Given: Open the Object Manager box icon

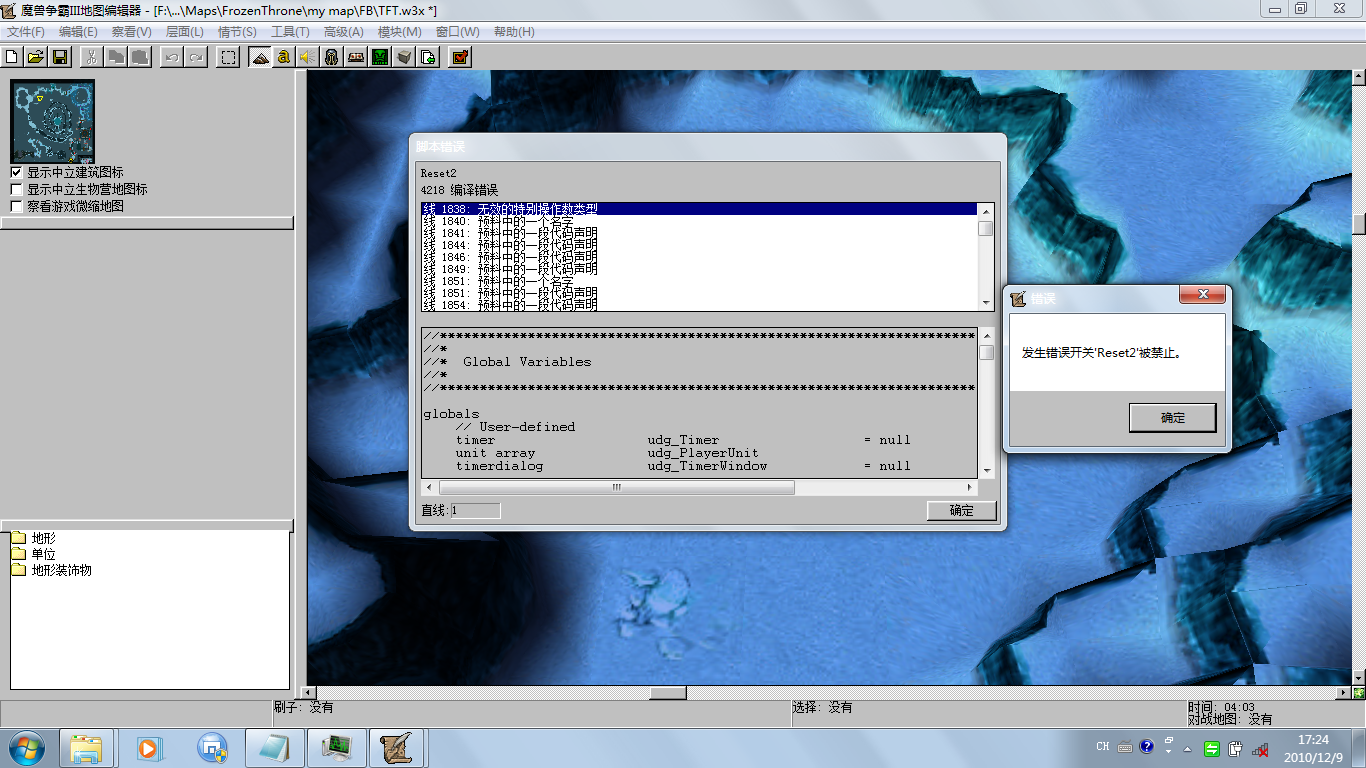Looking at the screenshot, I should click(x=404, y=57).
